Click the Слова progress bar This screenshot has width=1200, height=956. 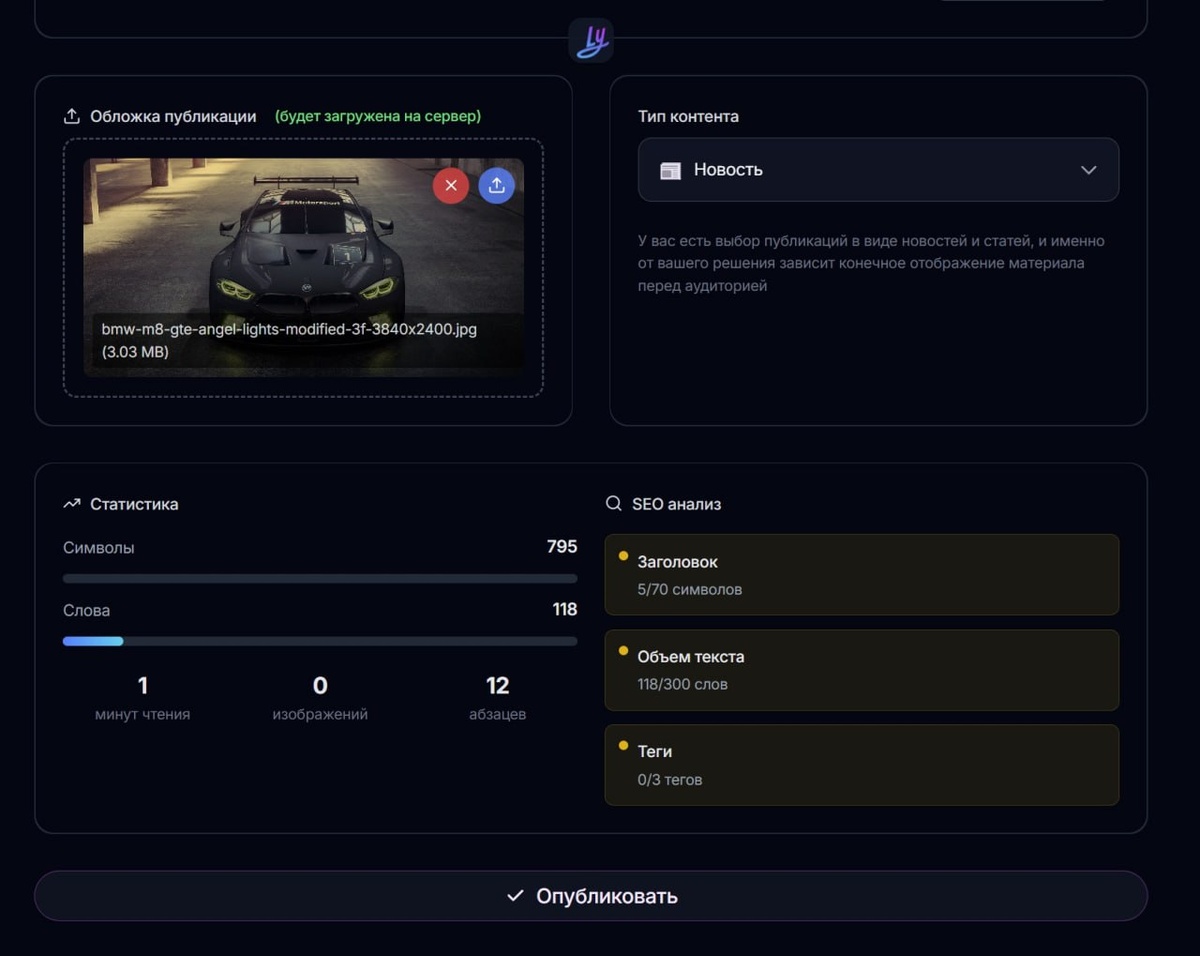(320, 641)
